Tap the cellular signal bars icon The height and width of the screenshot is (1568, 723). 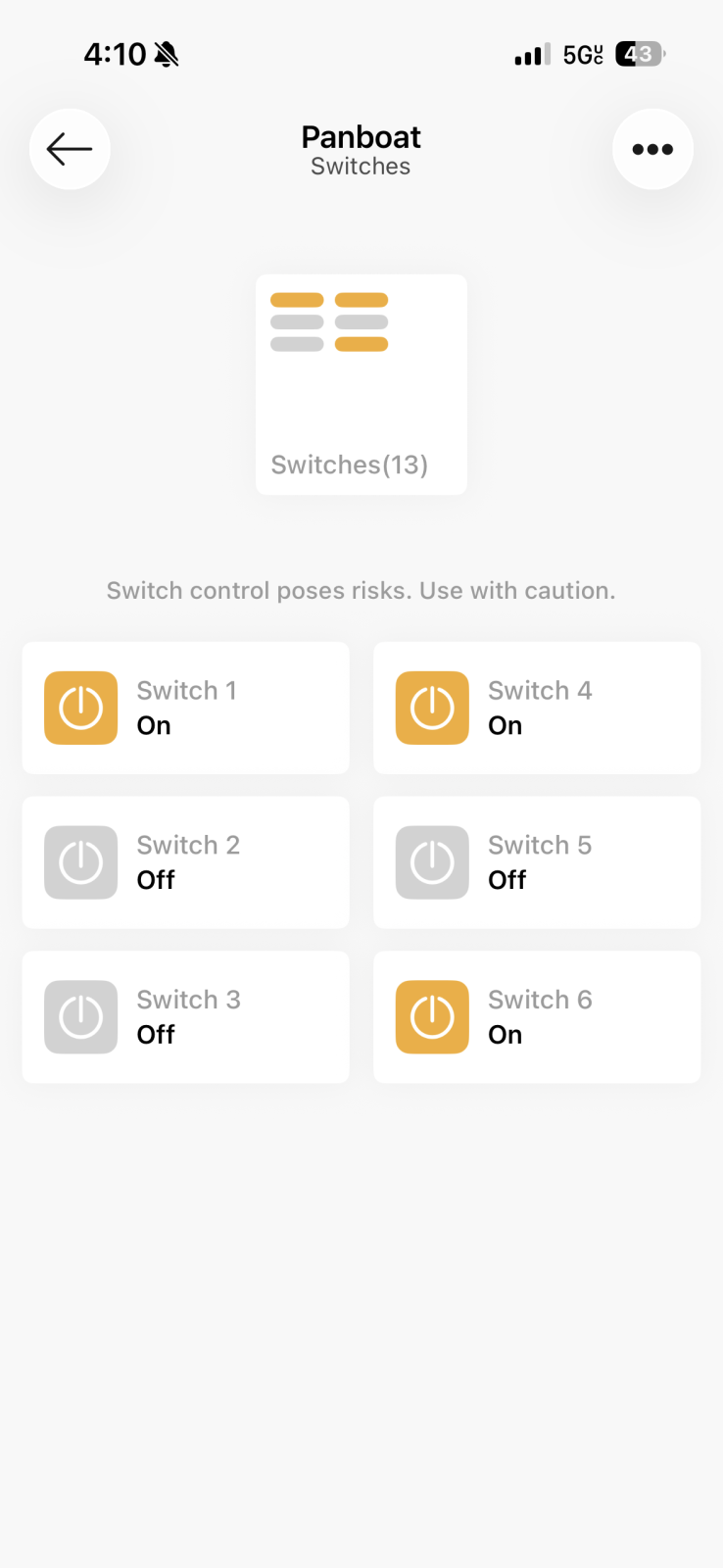pyautogui.click(x=532, y=55)
